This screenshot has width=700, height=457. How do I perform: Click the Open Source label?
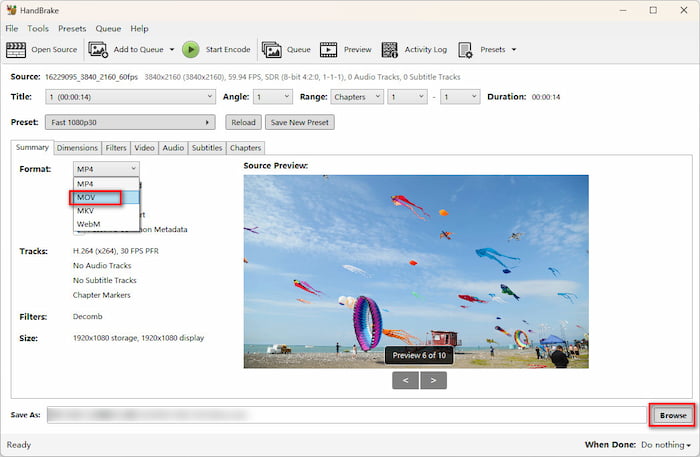click(x=54, y=50)
